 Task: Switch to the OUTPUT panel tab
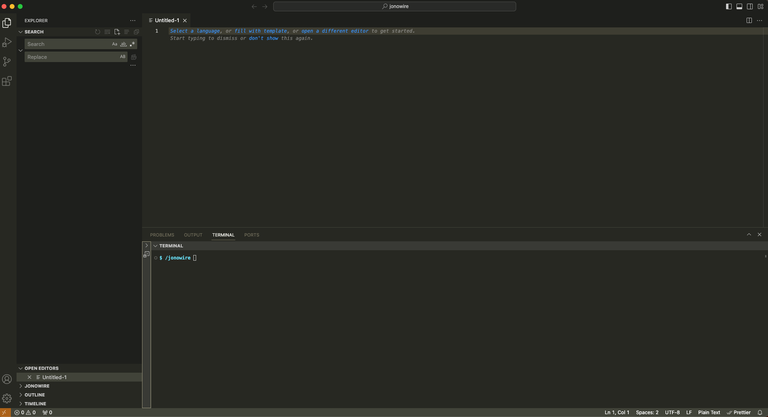[x=193, y=235]
